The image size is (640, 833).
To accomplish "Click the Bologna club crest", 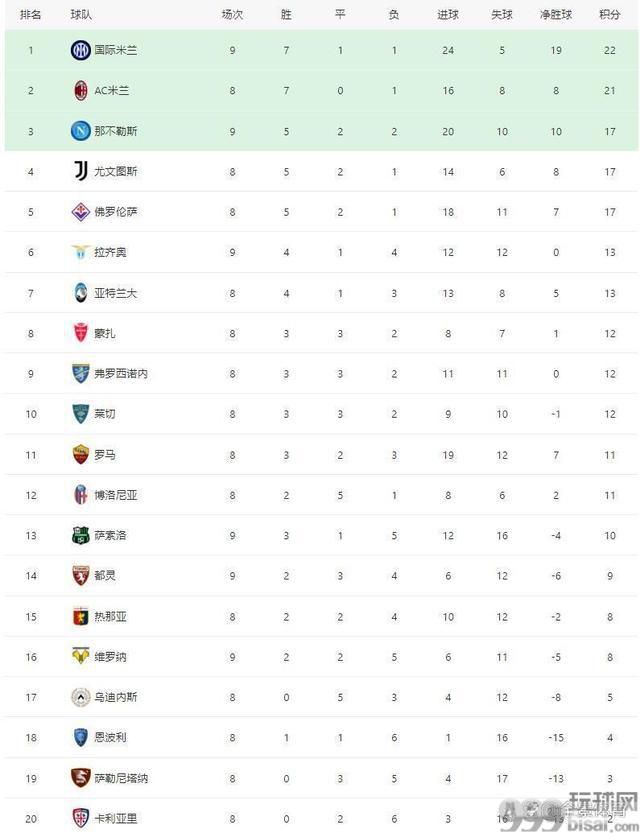I will tap(81, 495).
